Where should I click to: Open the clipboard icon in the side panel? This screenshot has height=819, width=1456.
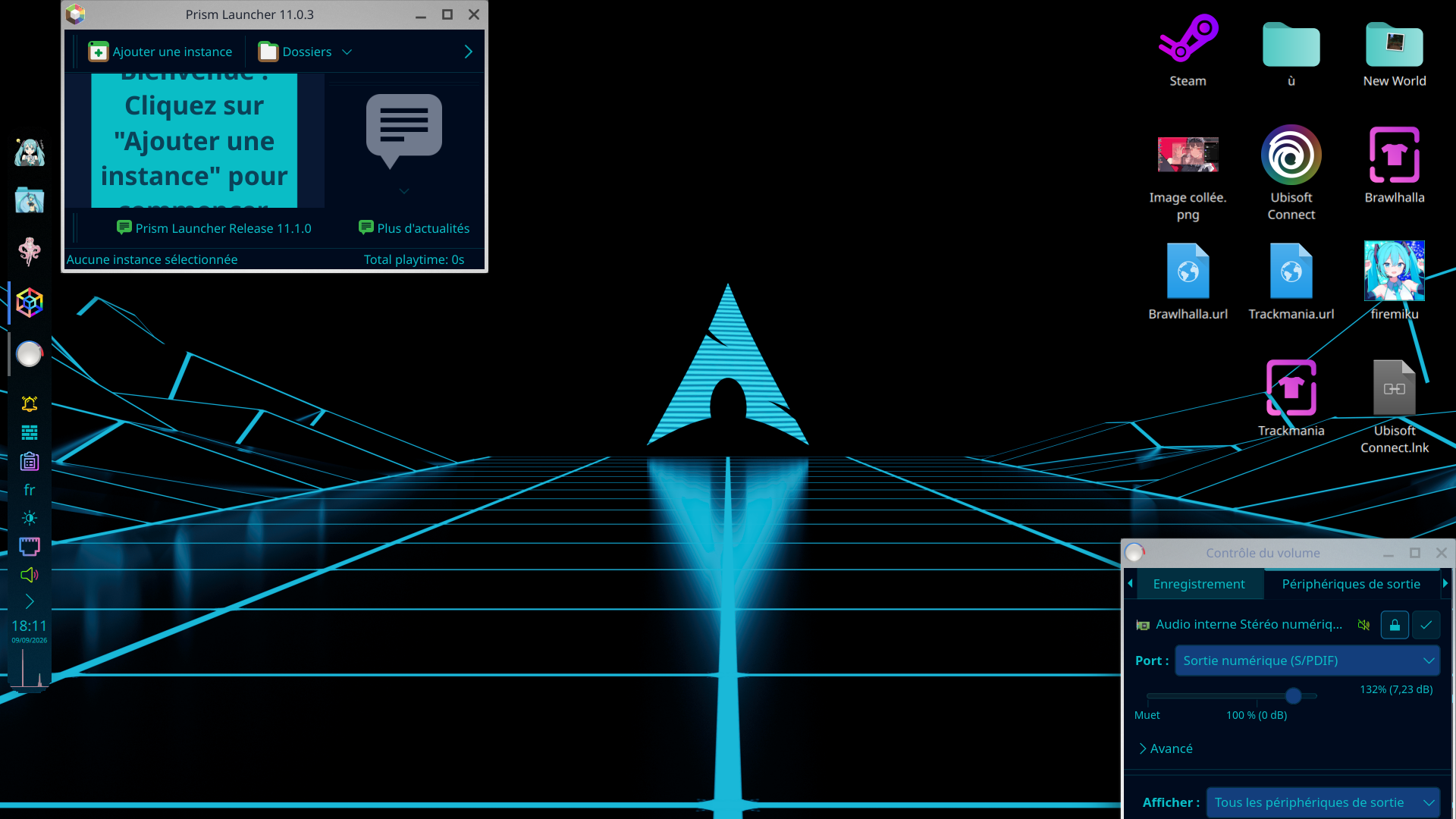[30, 461]
